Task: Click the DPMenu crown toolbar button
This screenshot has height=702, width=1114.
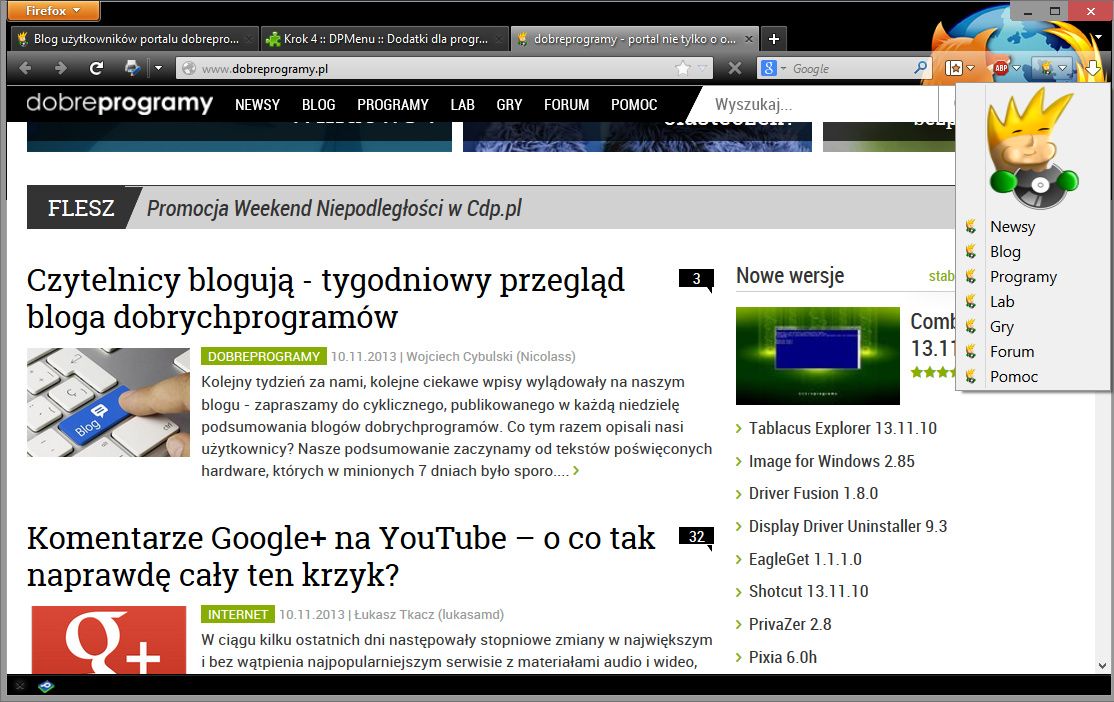Action: click(x=1046, y=68)
